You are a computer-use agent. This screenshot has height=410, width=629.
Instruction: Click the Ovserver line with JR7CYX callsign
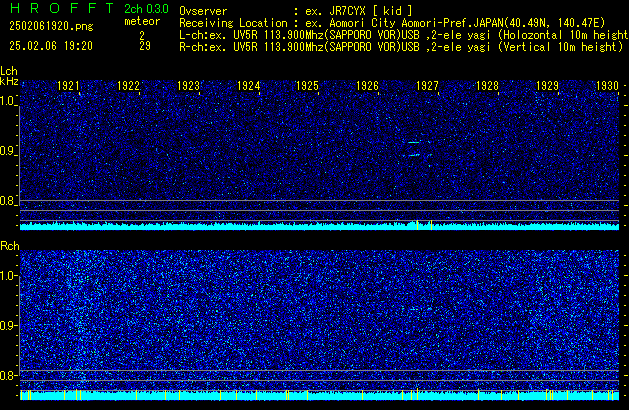click(x=296, y=11)
